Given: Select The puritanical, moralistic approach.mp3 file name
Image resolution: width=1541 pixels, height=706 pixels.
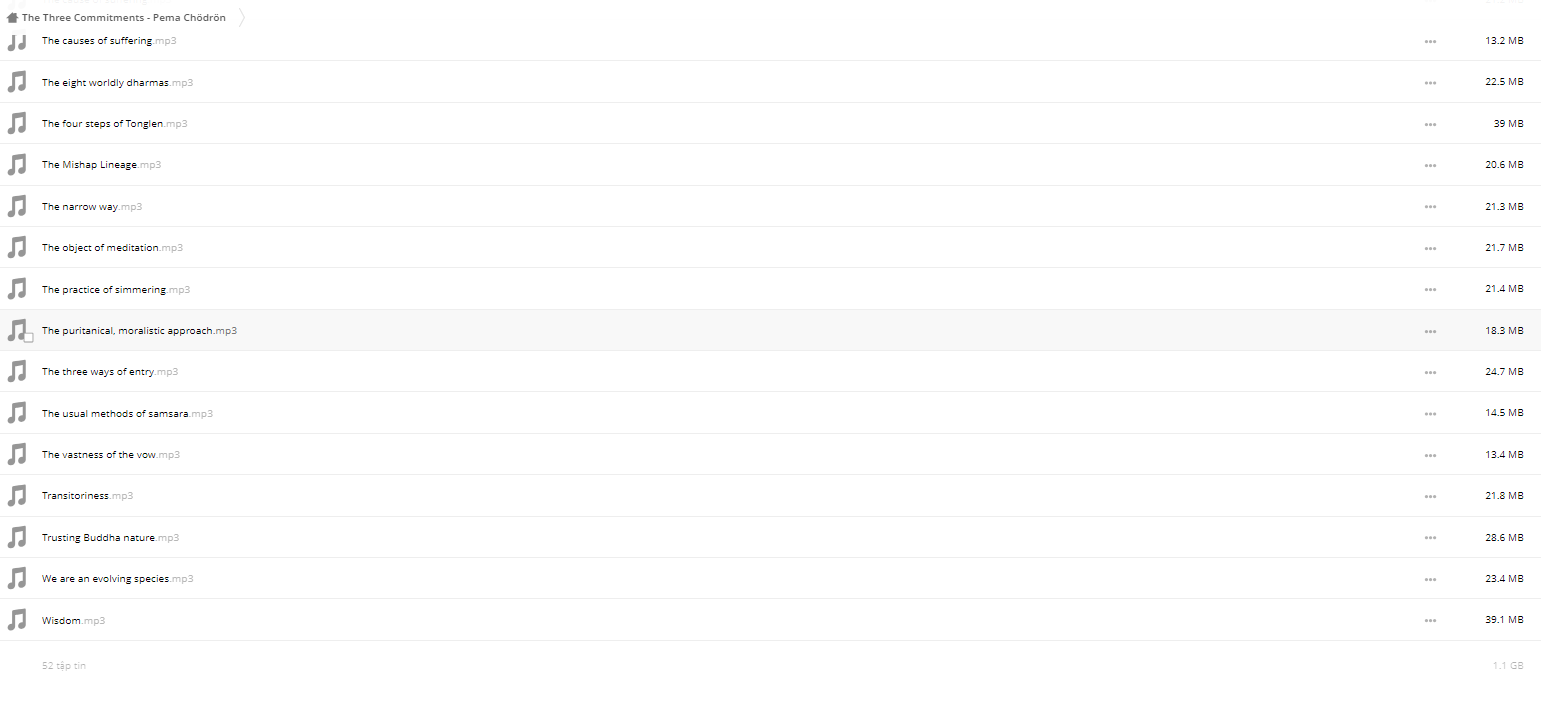Looking at the screenshot, I should click(139, 330).
